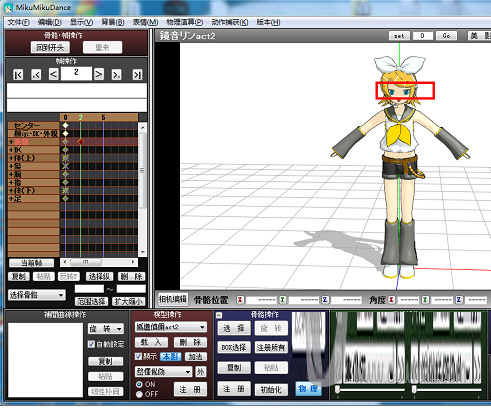
Task: Open the dropdown left of the 外 button
Action: [164, 371]
